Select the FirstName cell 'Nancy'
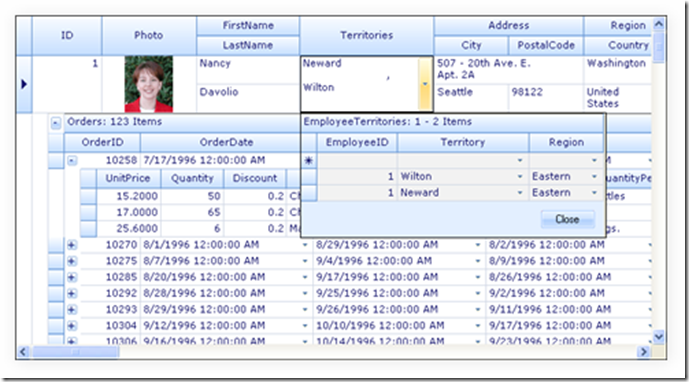Image resolution: width=689 pixels, height=382 pixels. click(248, 69)
